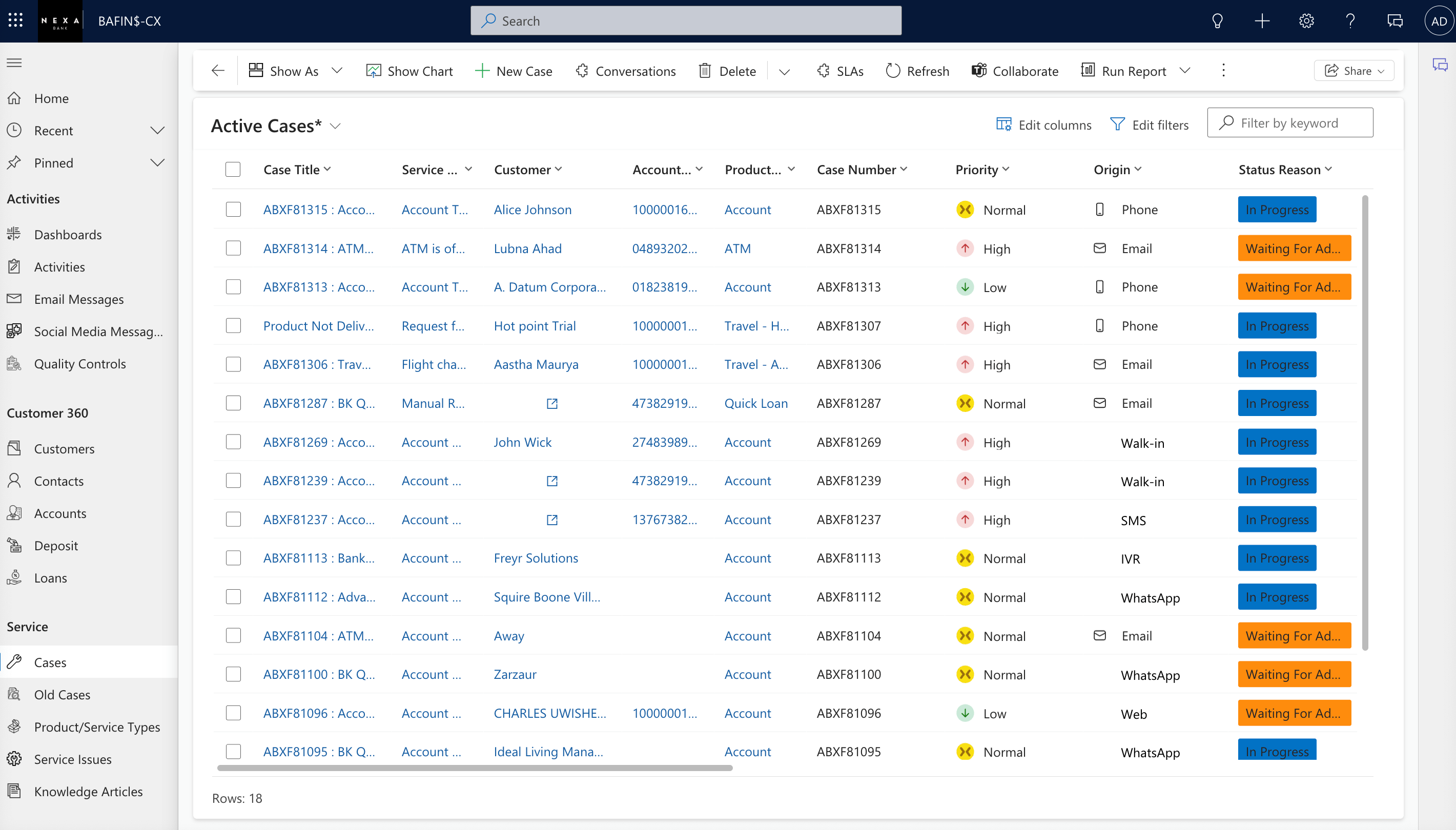The image size is (1456, 830).
Task: Open record link icon in ABXF81239 row
Action: [552, 481]
